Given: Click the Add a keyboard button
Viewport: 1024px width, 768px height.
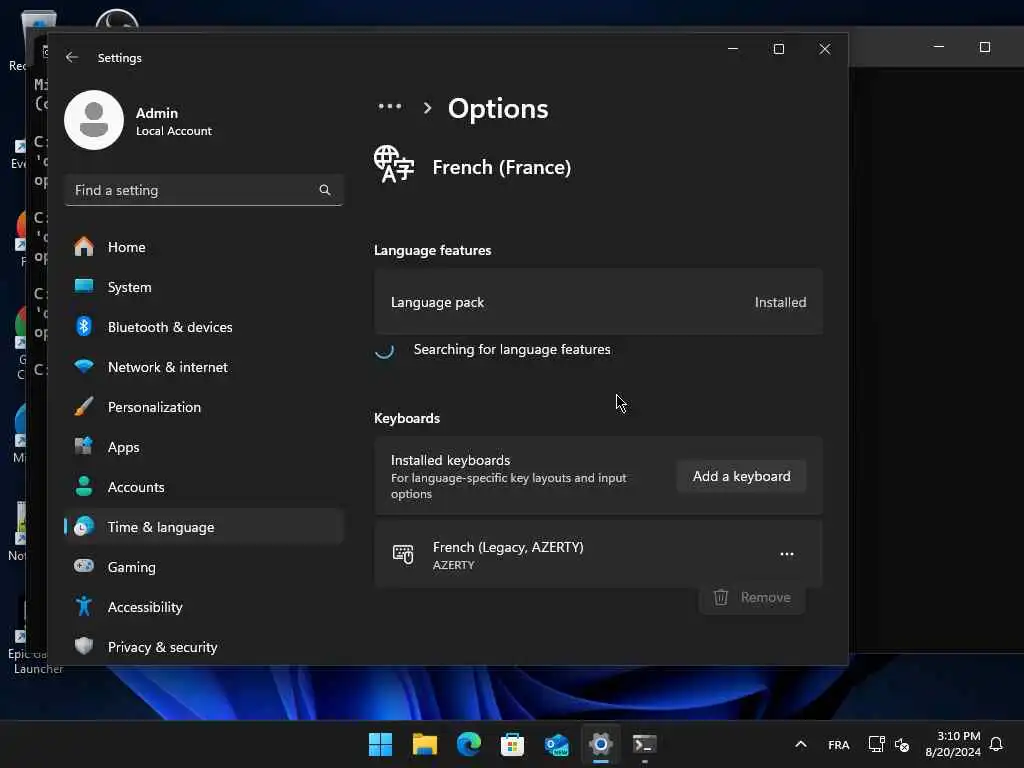Looking at the screenshot, I should point(741,476).
